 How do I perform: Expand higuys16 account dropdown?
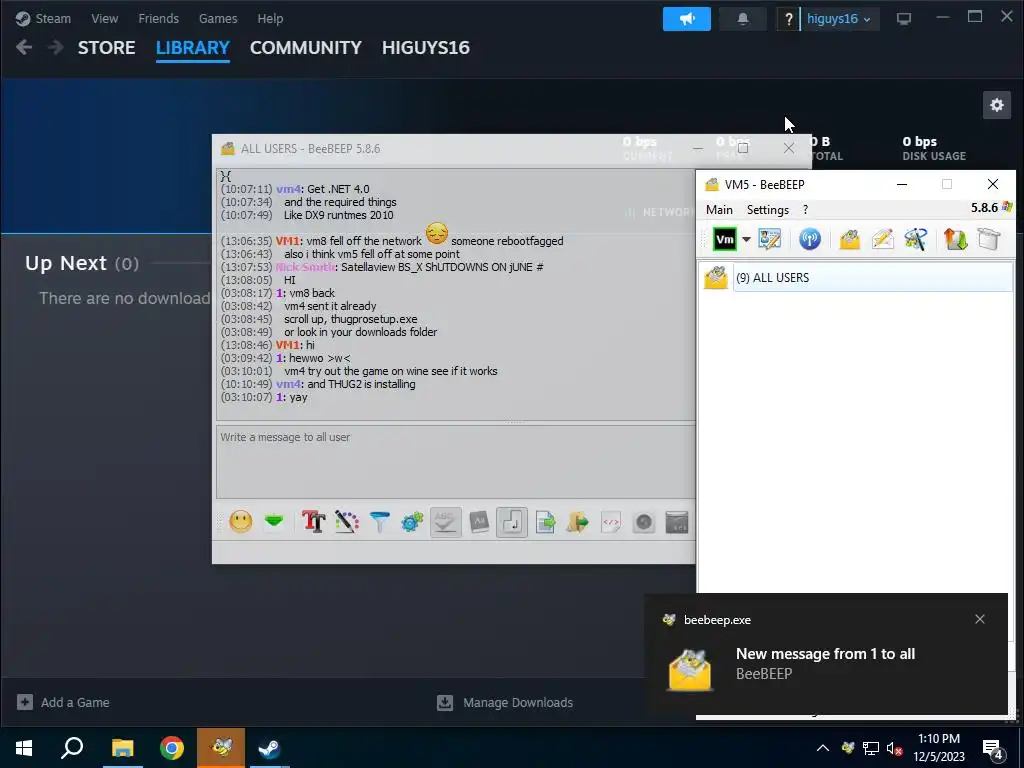(x=839, y=19)
